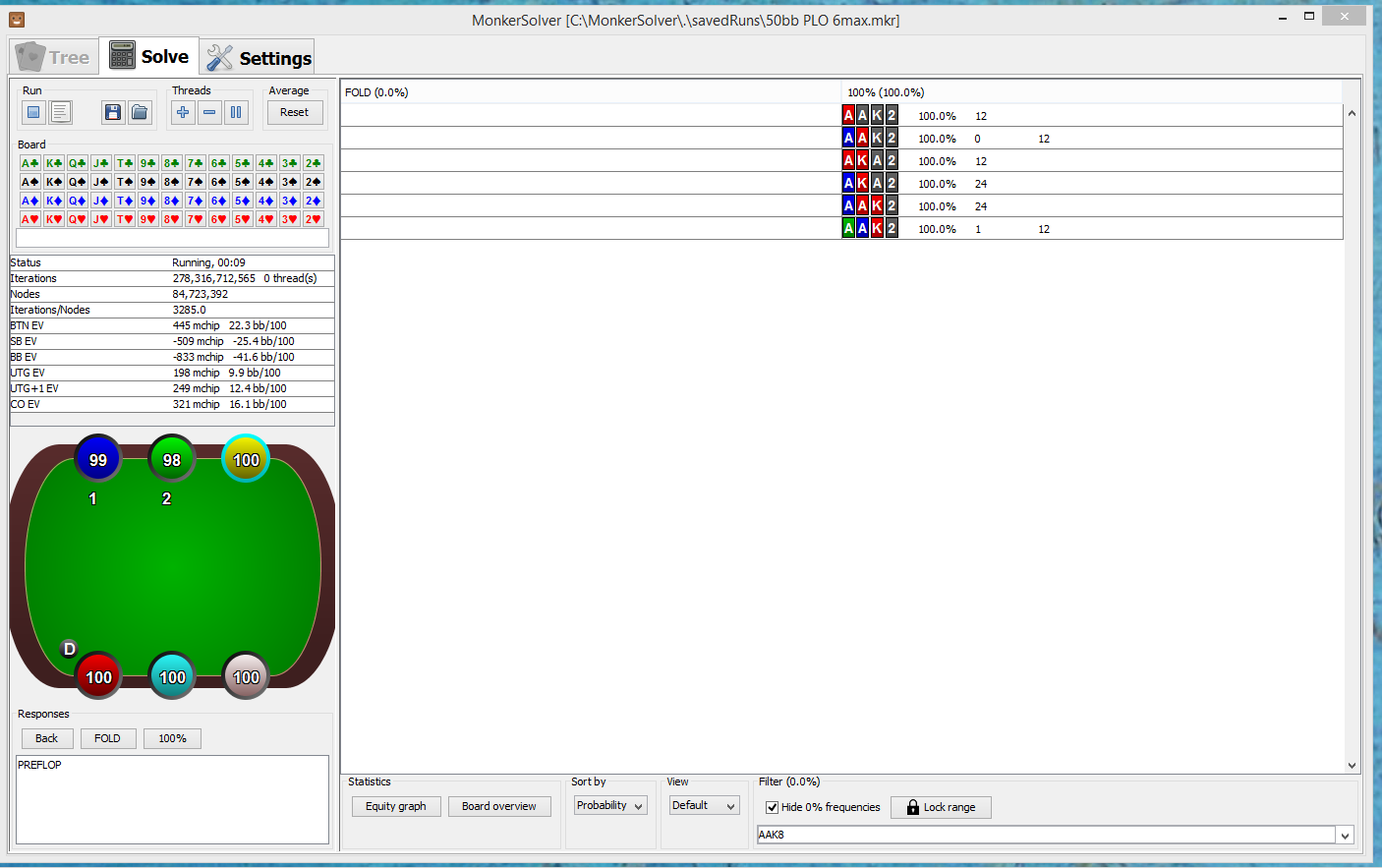Pick the nine of hearts board card
1382x868 pixels.
tap(148, 219)
